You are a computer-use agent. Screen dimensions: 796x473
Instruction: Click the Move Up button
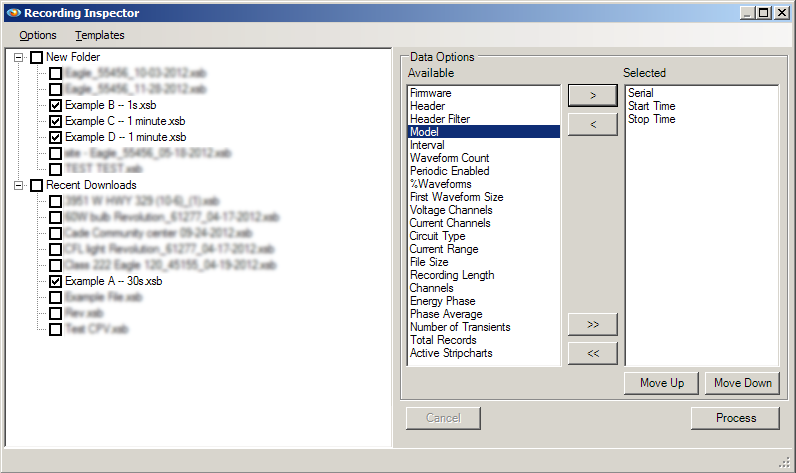[x=661, y=383]
